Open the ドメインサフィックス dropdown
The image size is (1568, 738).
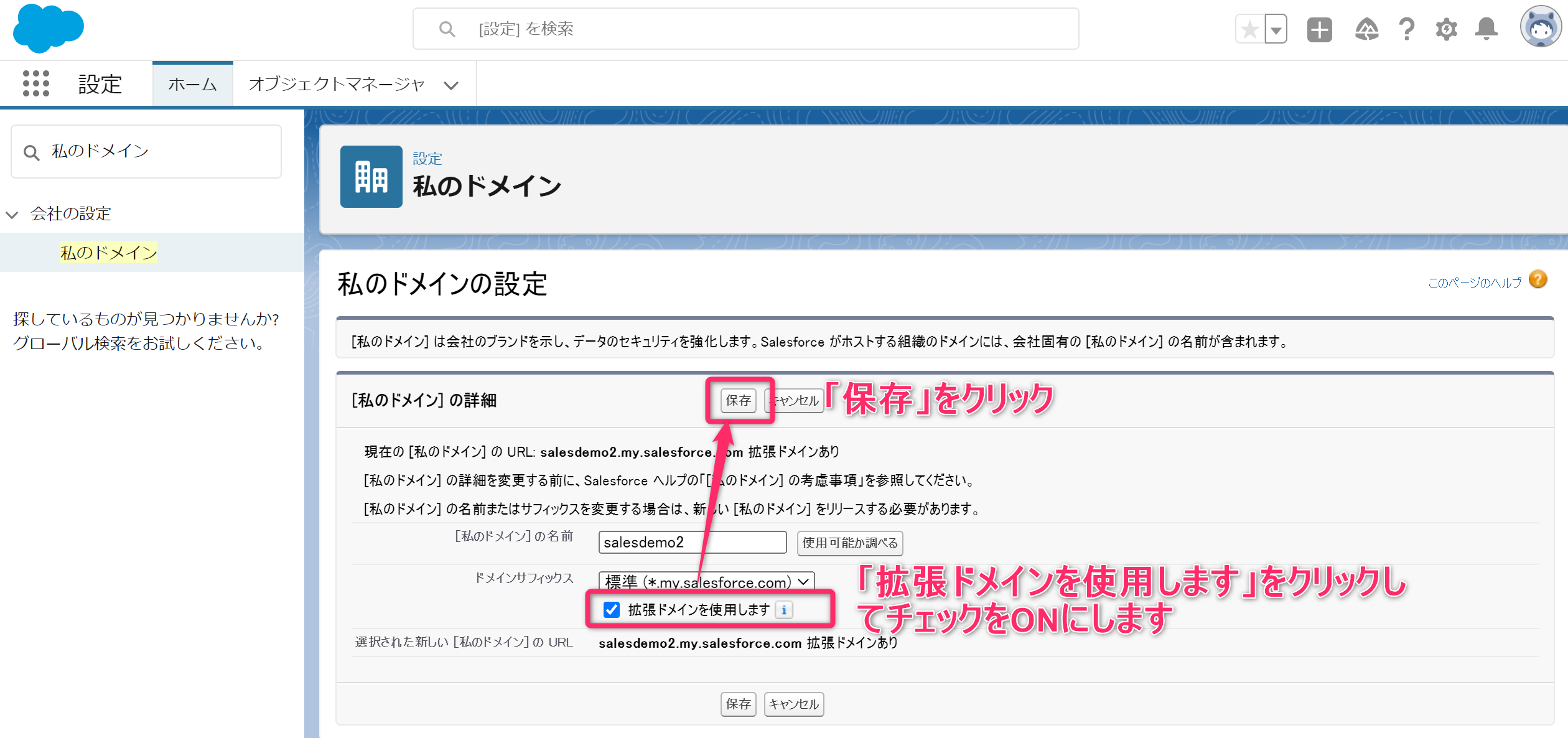[706, 582]
